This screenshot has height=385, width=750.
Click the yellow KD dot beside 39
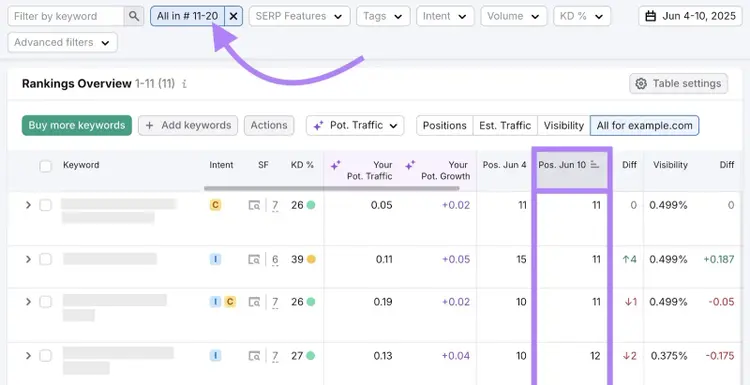(x=311, y=259)
